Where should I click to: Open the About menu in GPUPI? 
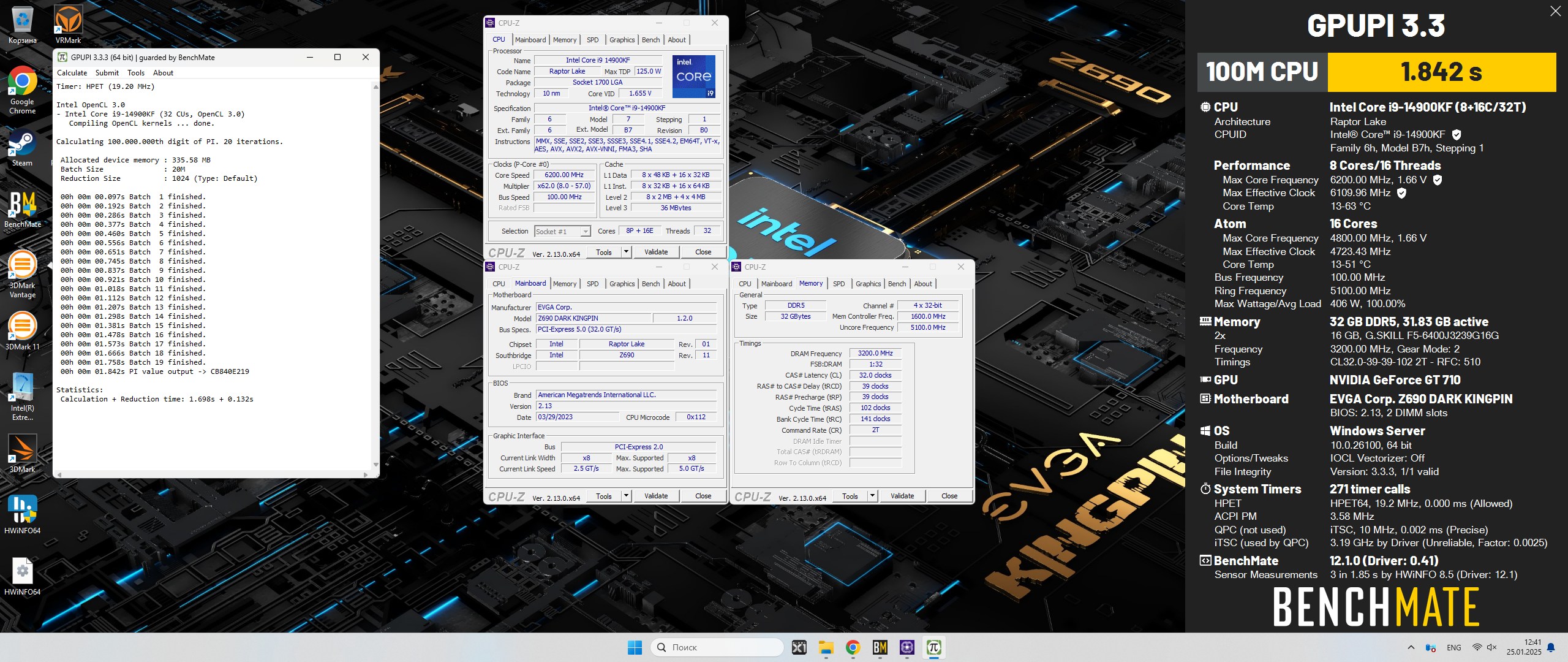pos(163,73)
